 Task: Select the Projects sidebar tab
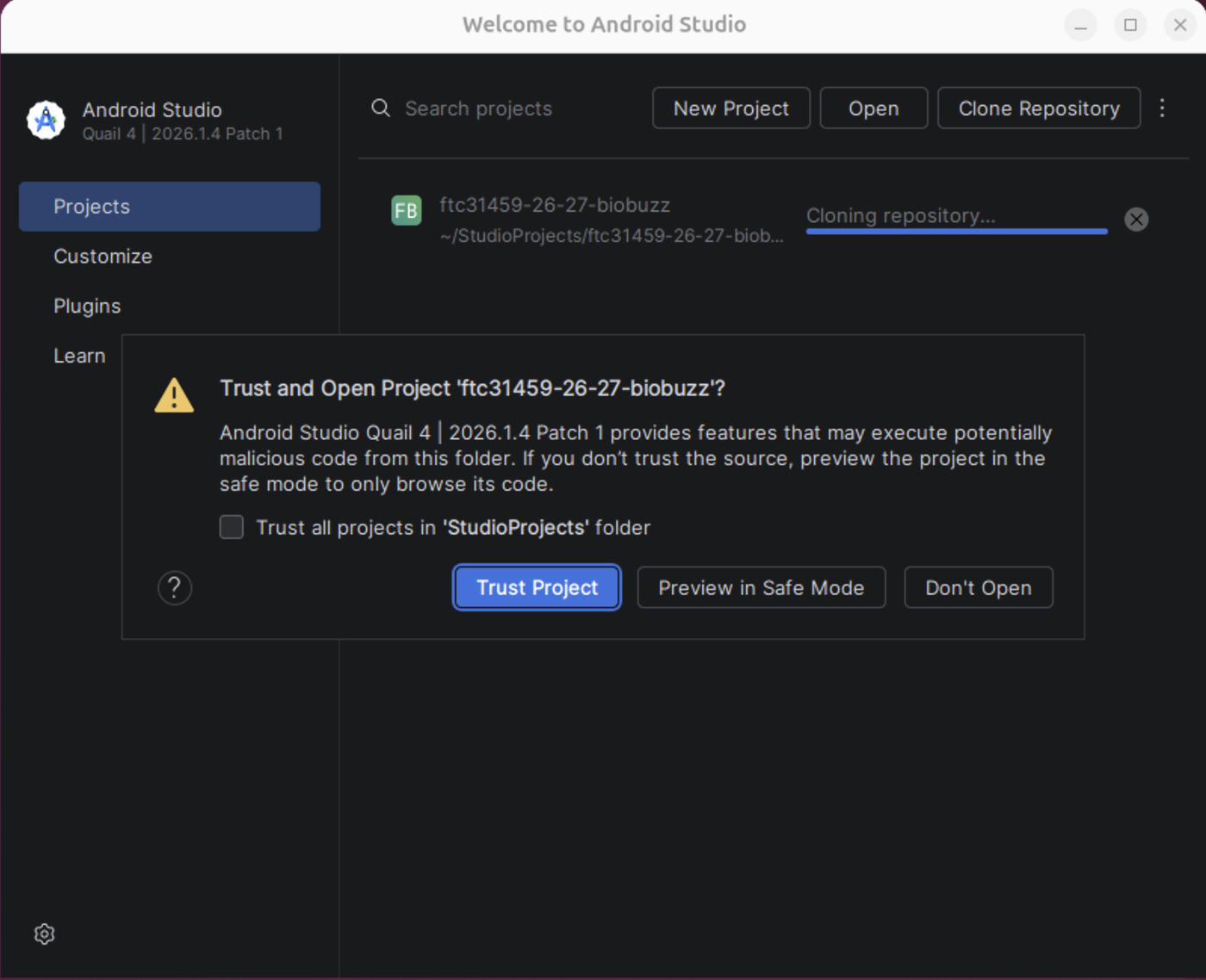[170, 207]
